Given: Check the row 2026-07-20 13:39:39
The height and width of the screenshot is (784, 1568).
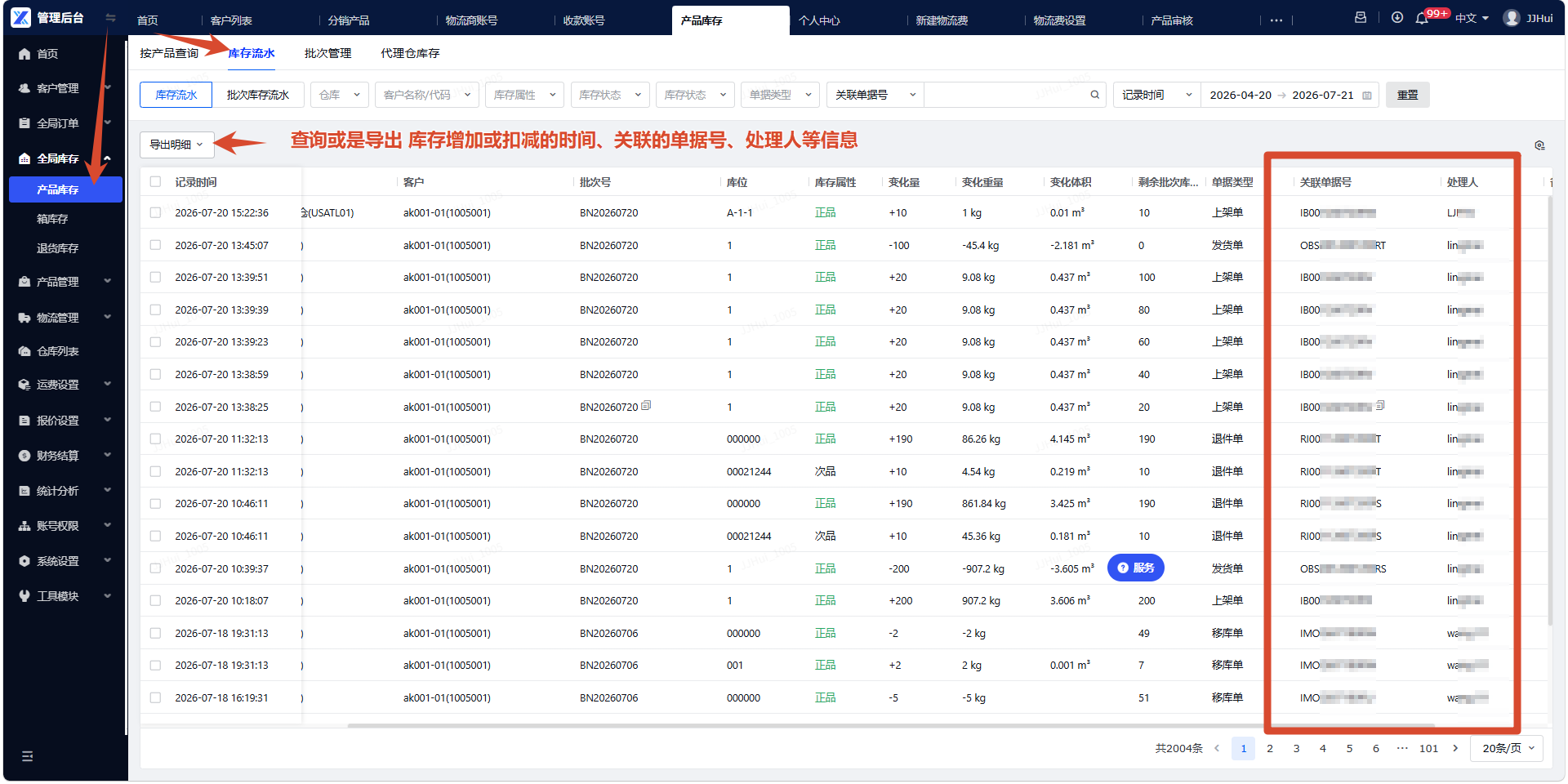Looking at the screenshot, I should (x=155, y=310).
